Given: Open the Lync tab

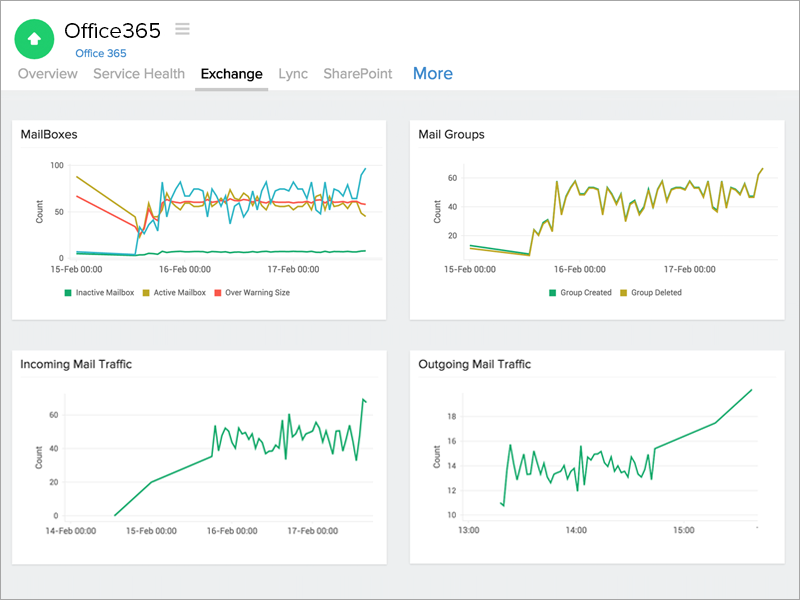Looking at the screenshot, I should point(293,73).
